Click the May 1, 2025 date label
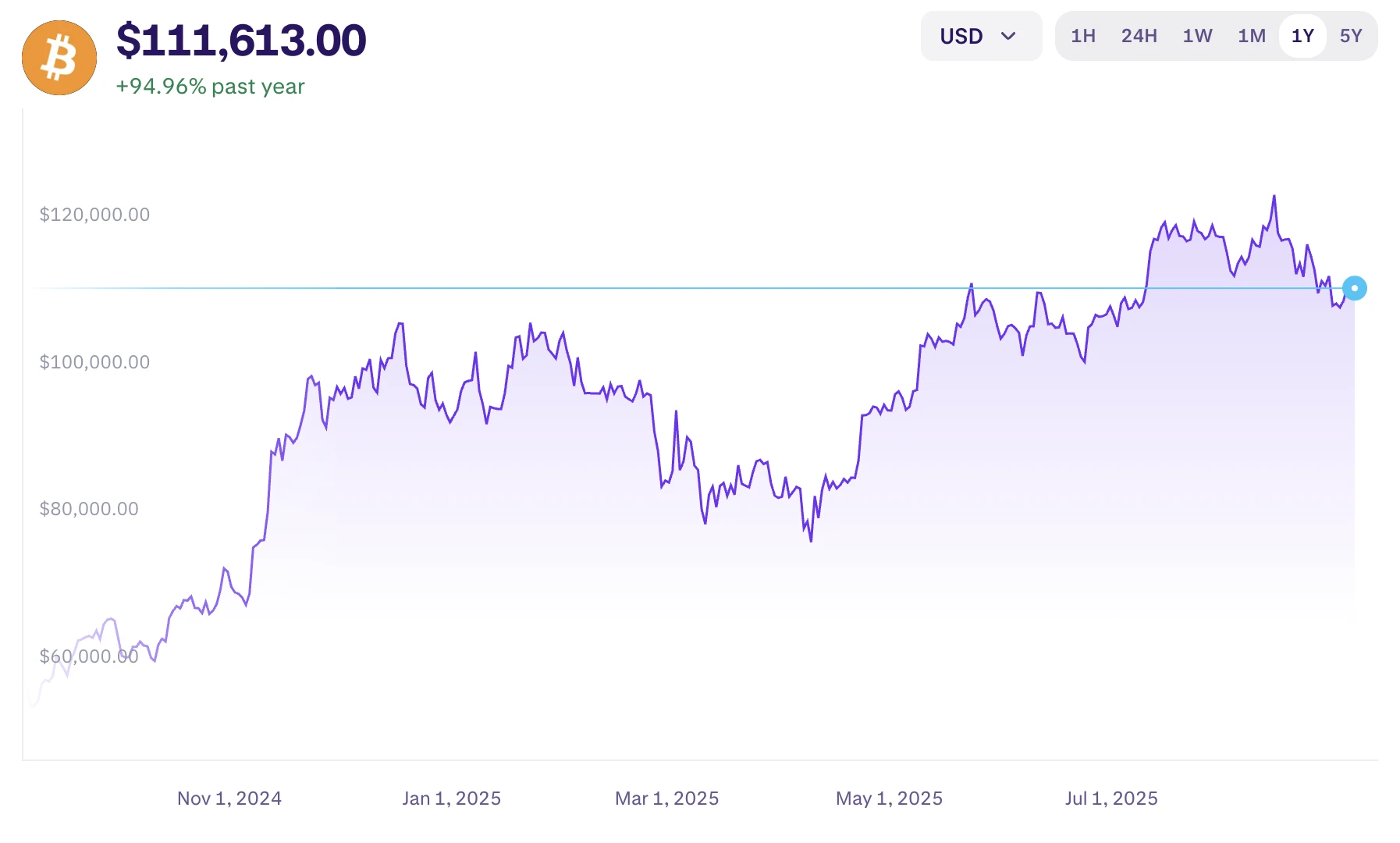Screen dimensions: 1400x843 890,799
